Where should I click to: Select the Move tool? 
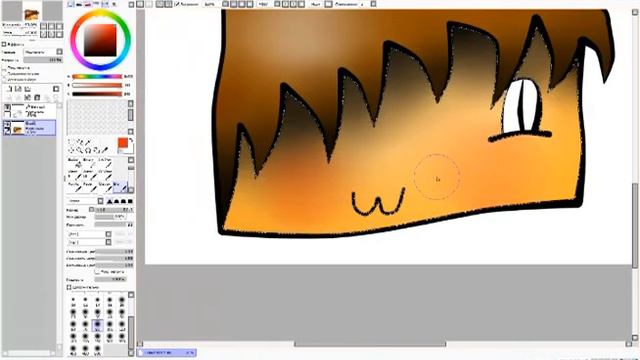(71, 150)
